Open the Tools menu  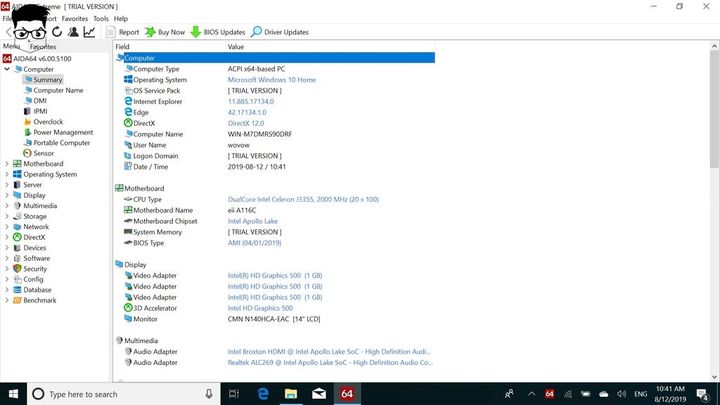coord(101,18)
